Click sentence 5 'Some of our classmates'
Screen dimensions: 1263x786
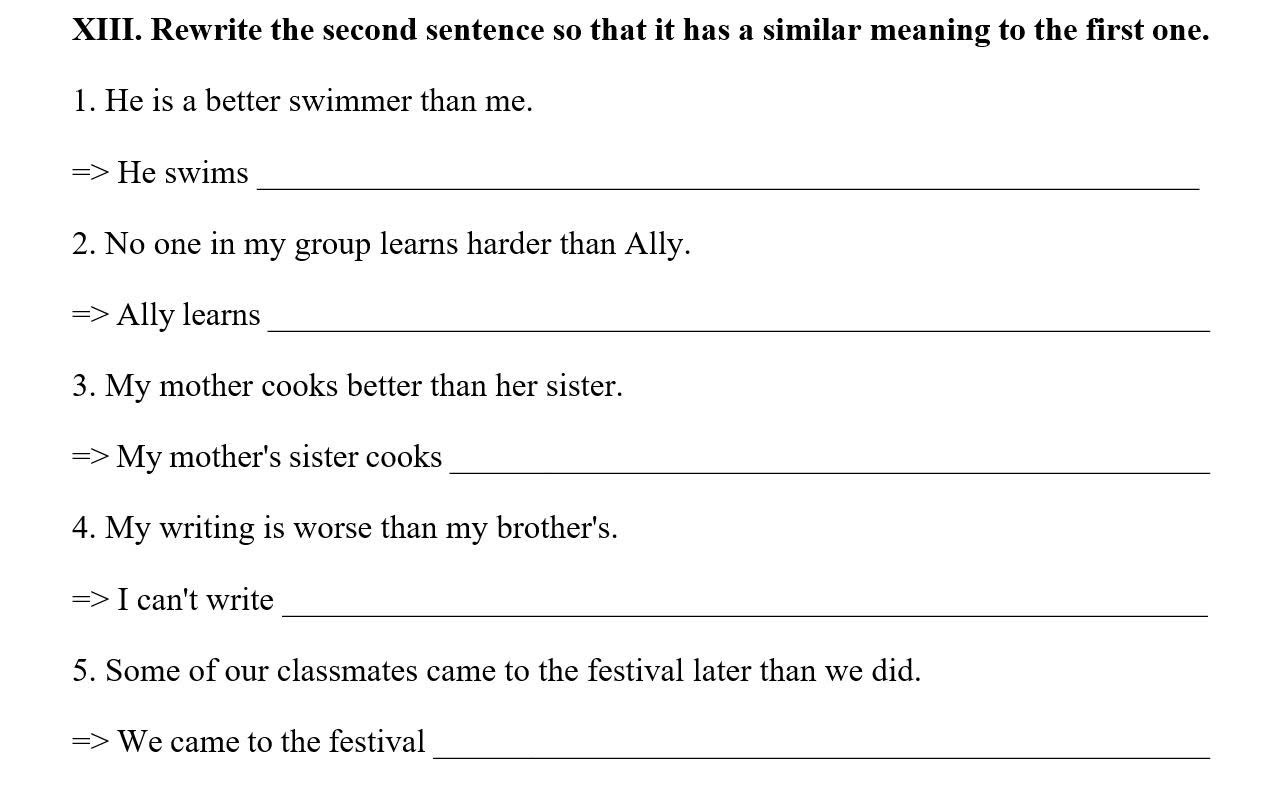click(x=496, y=670)
